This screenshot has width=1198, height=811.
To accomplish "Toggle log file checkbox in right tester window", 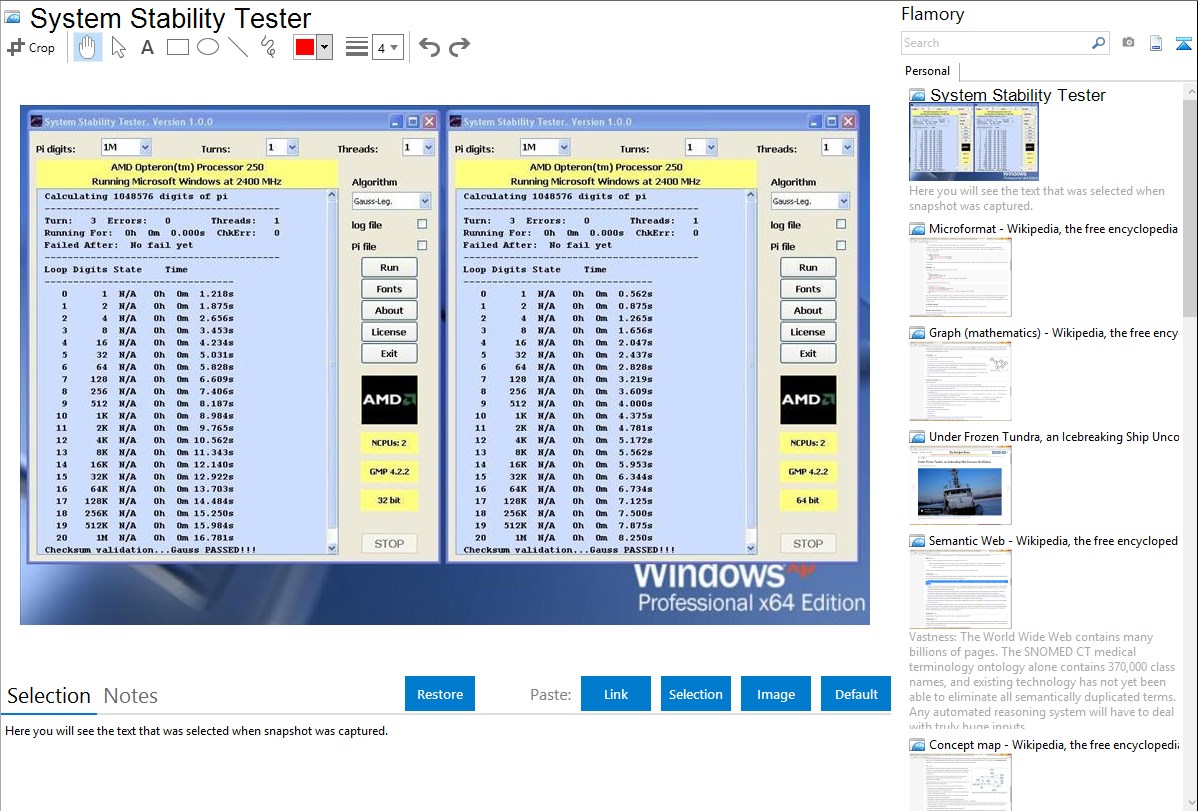I will pos(840,225).
